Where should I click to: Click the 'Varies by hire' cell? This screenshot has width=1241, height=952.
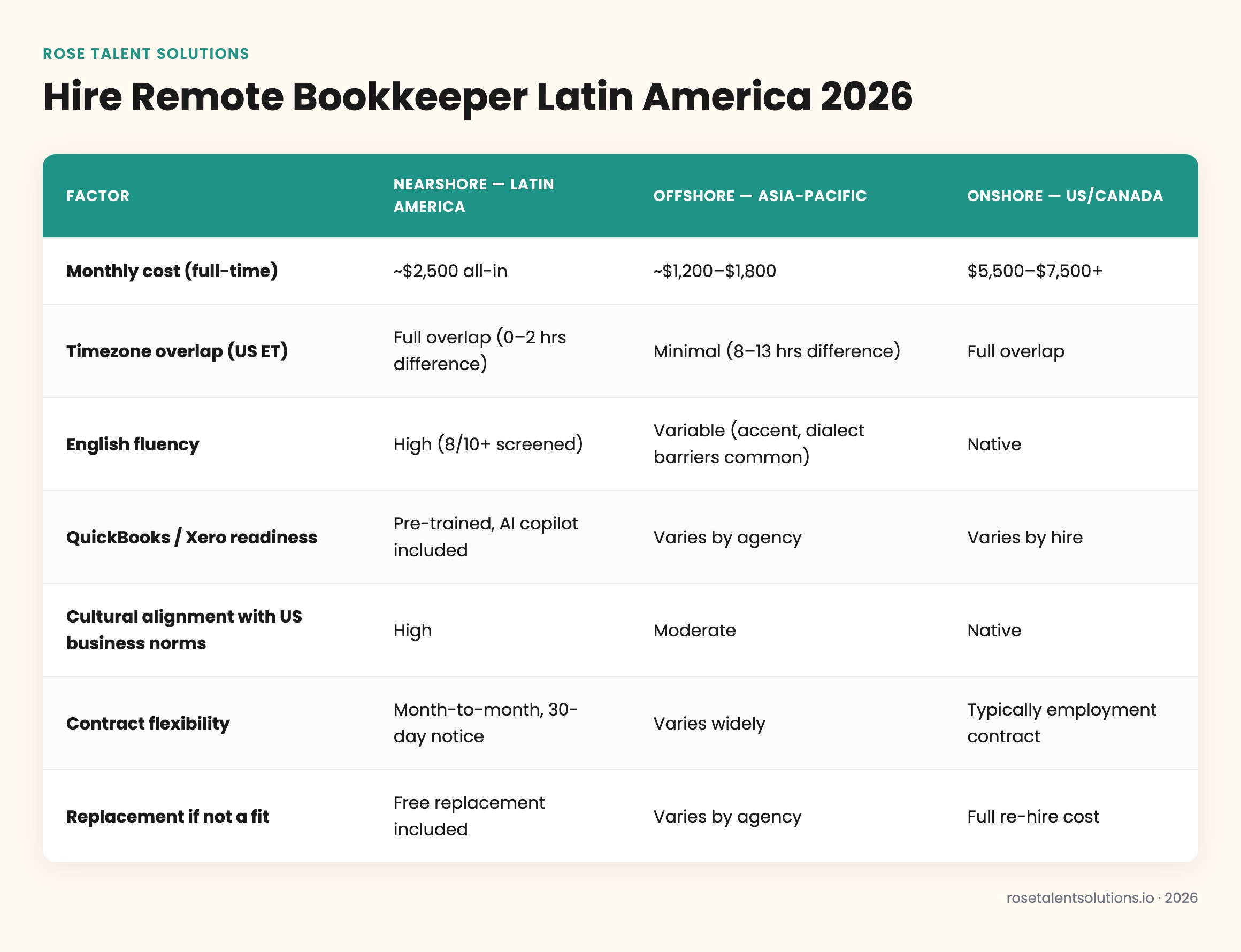click(x=1024, y=537)
